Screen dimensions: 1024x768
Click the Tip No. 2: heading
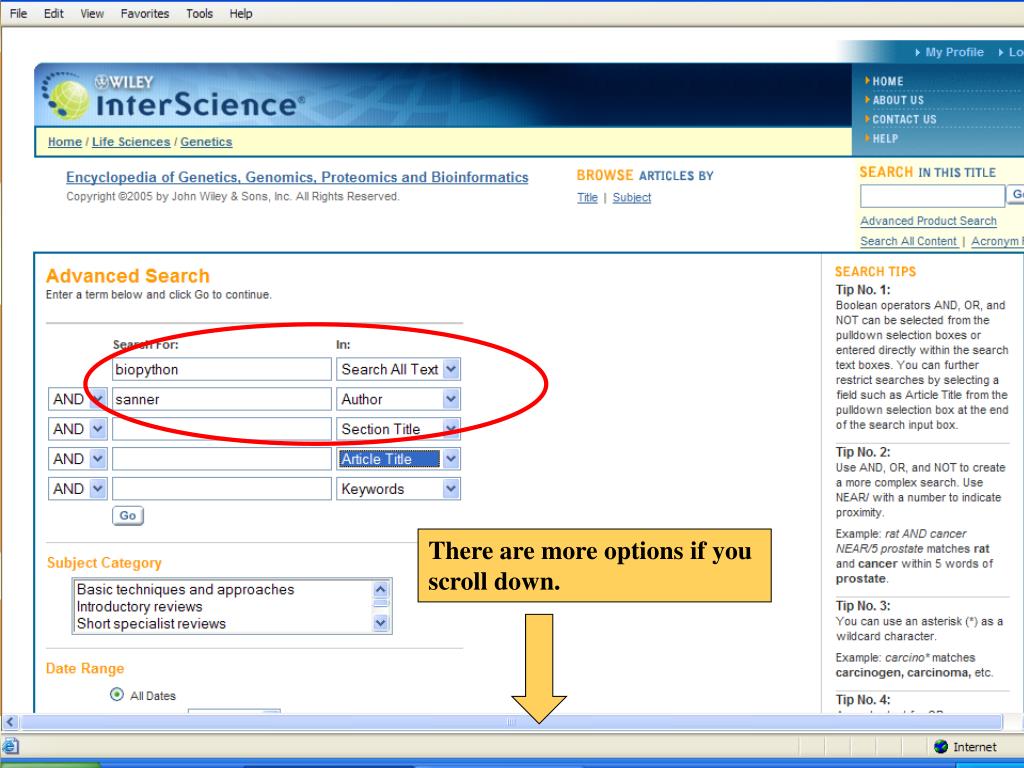[863, 452]
